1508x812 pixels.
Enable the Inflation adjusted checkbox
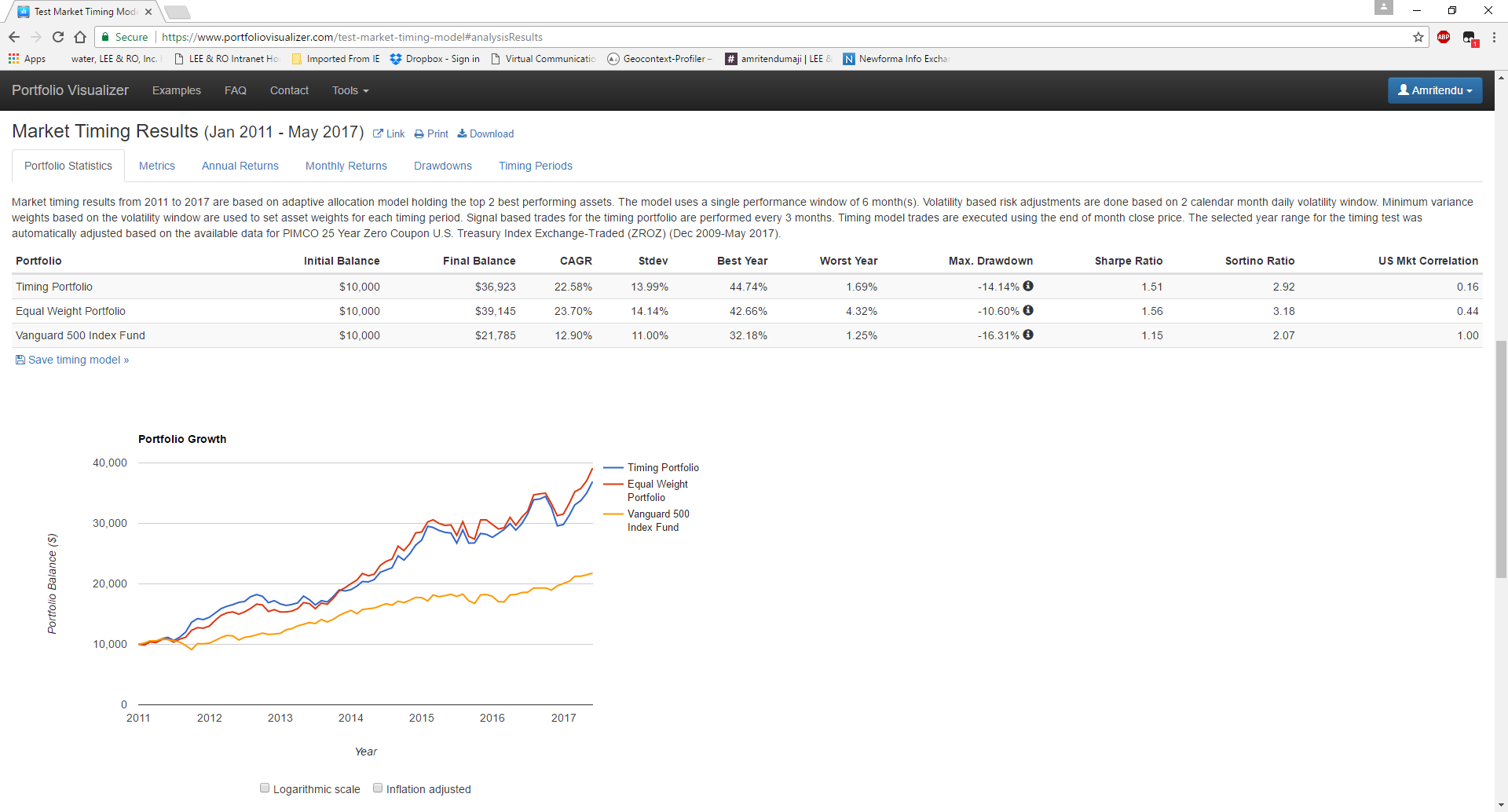point(378,788)
